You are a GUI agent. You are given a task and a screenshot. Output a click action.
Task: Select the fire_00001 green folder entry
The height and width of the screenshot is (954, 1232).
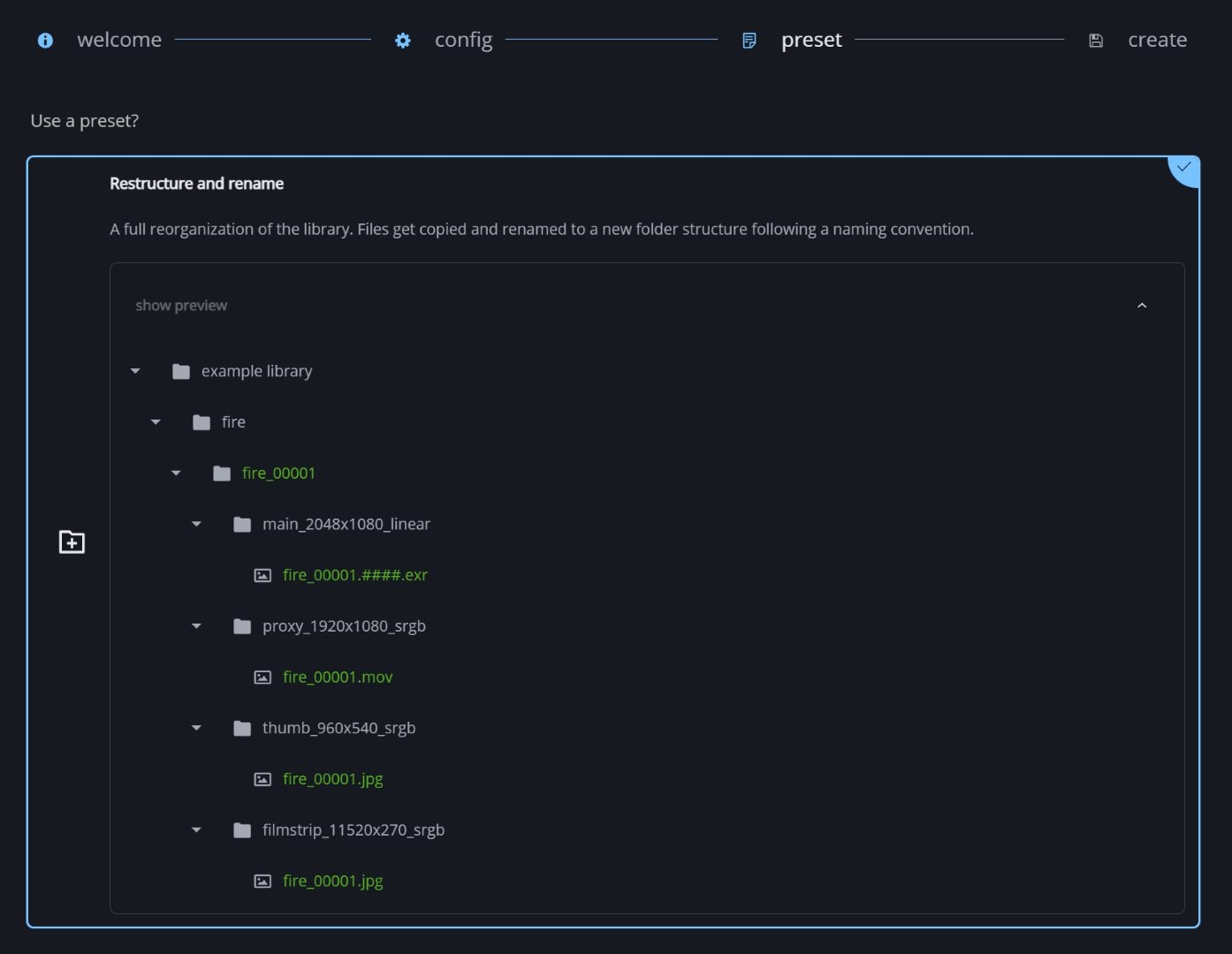(278, 473)
